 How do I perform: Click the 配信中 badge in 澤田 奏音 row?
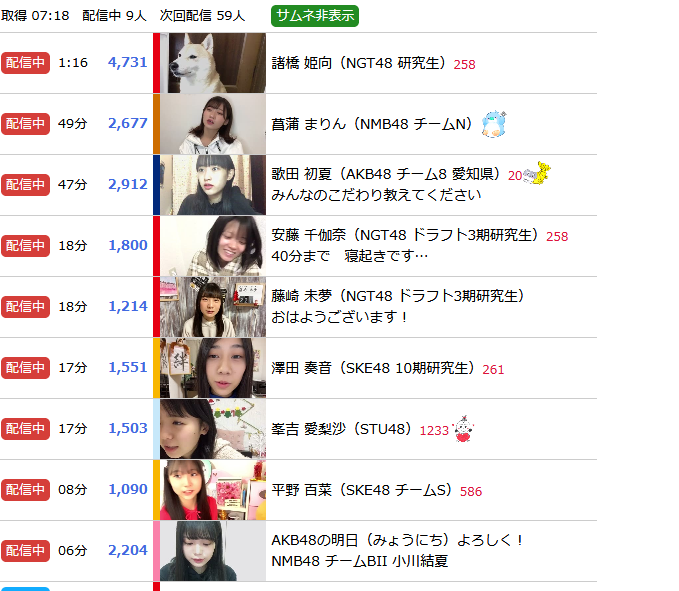pos(25,368)
